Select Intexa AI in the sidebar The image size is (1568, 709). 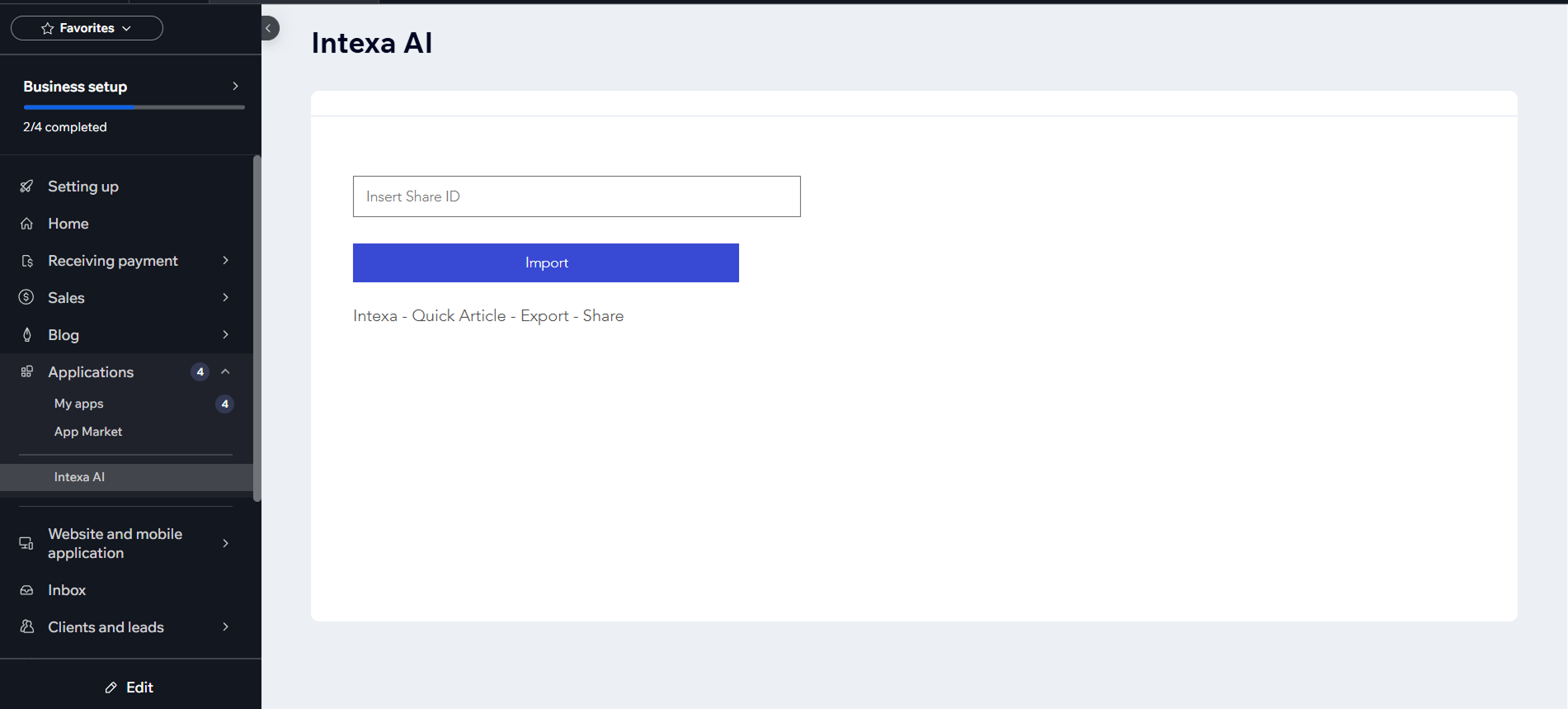click(79, 477)
